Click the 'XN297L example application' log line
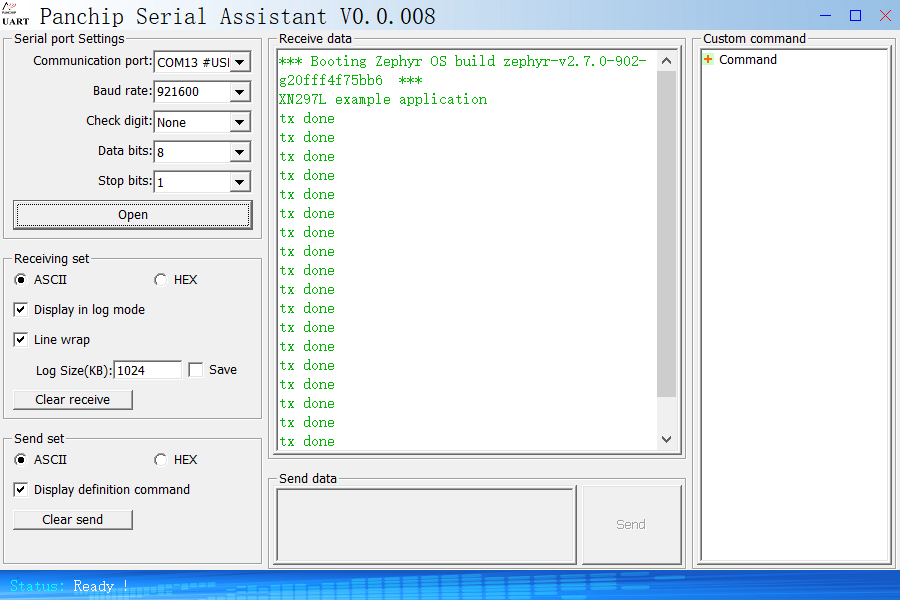This screenshot has height=600, width=900. 383,99
